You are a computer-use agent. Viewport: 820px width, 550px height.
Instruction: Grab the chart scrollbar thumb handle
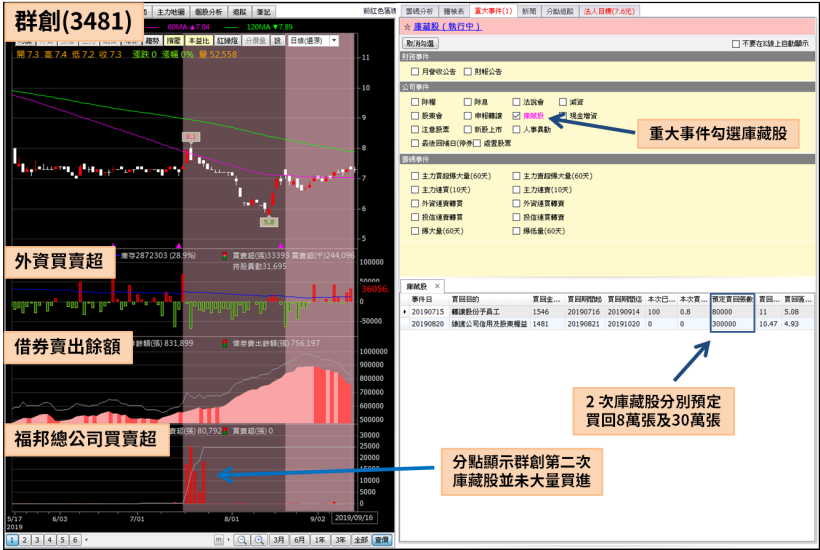coord(219,540)
